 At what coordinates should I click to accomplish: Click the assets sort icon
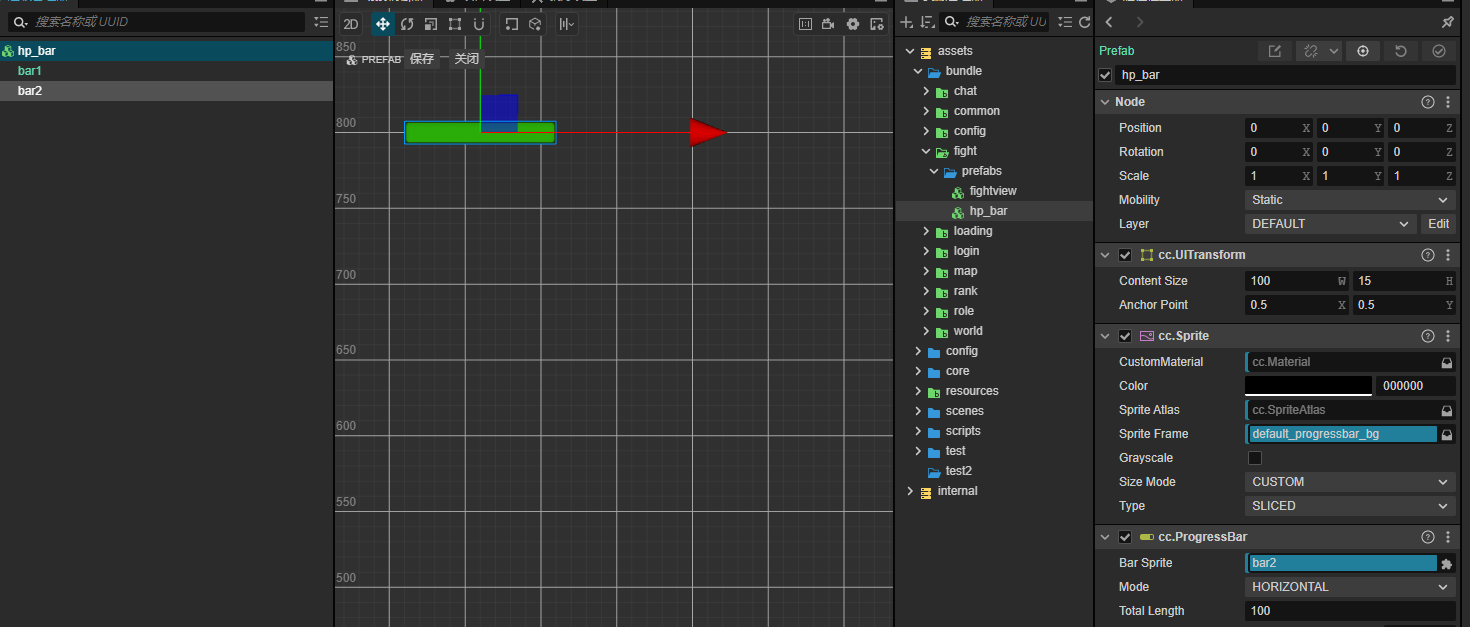pyautogui.click(x=927, y=22)
